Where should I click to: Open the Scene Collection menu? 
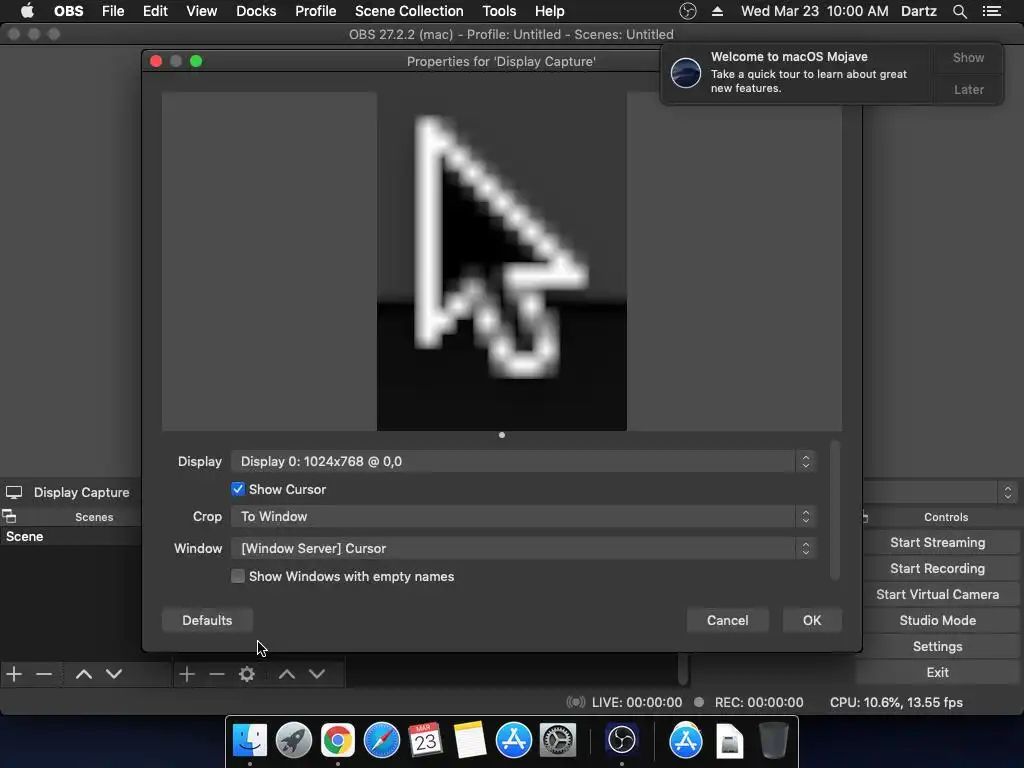[409, 11]
